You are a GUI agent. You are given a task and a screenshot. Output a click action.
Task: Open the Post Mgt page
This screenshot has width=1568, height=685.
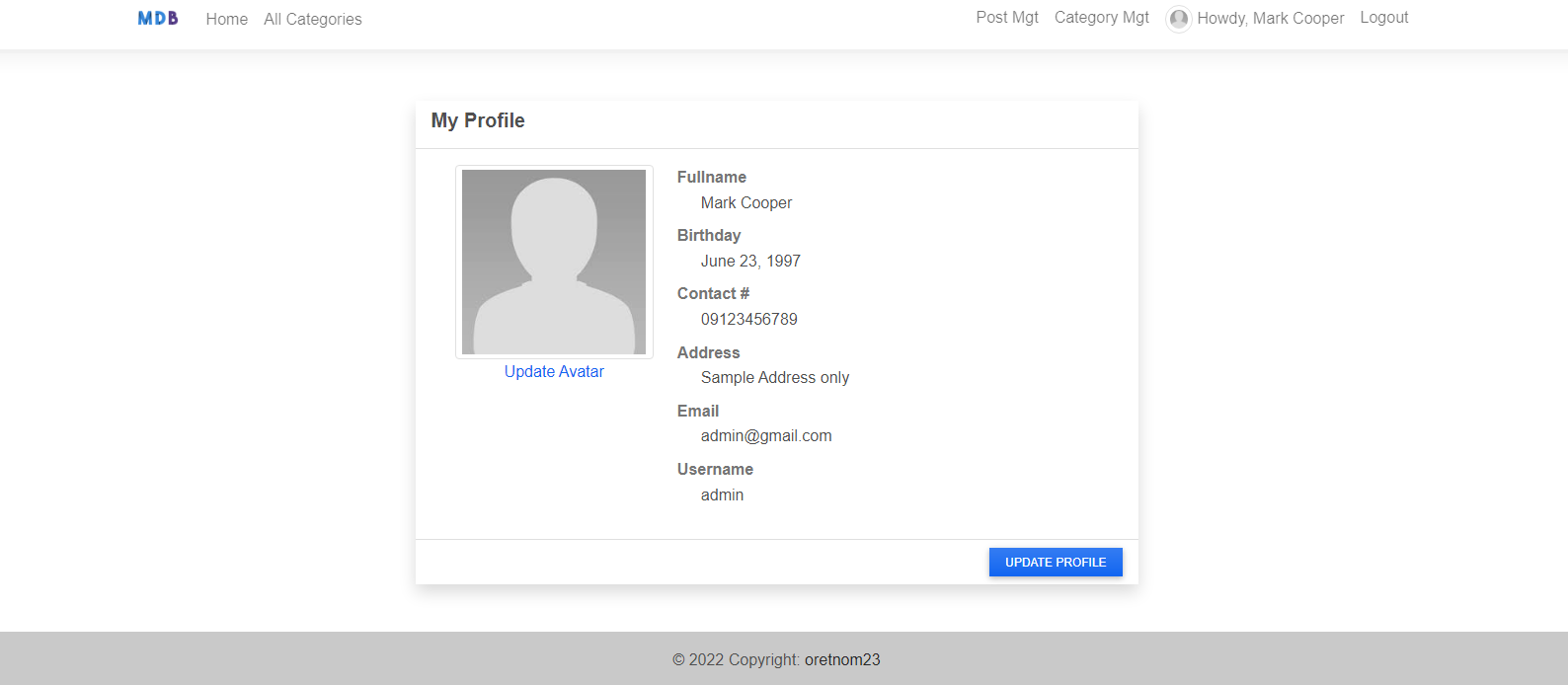(1007, 18)
